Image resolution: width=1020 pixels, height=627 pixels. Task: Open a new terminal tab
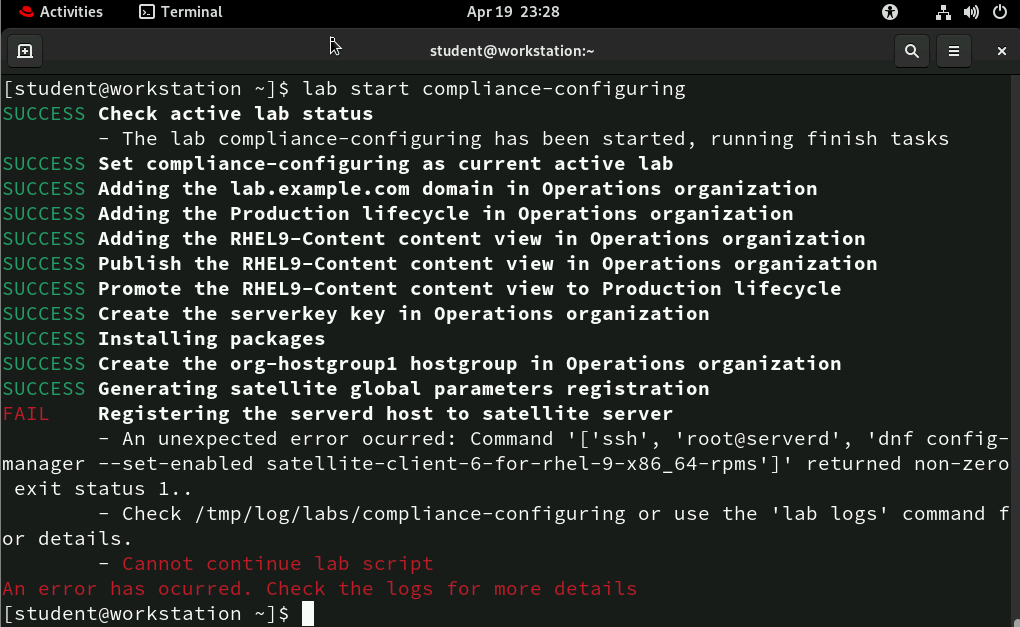pyautogui.click(x=25, y=51)
